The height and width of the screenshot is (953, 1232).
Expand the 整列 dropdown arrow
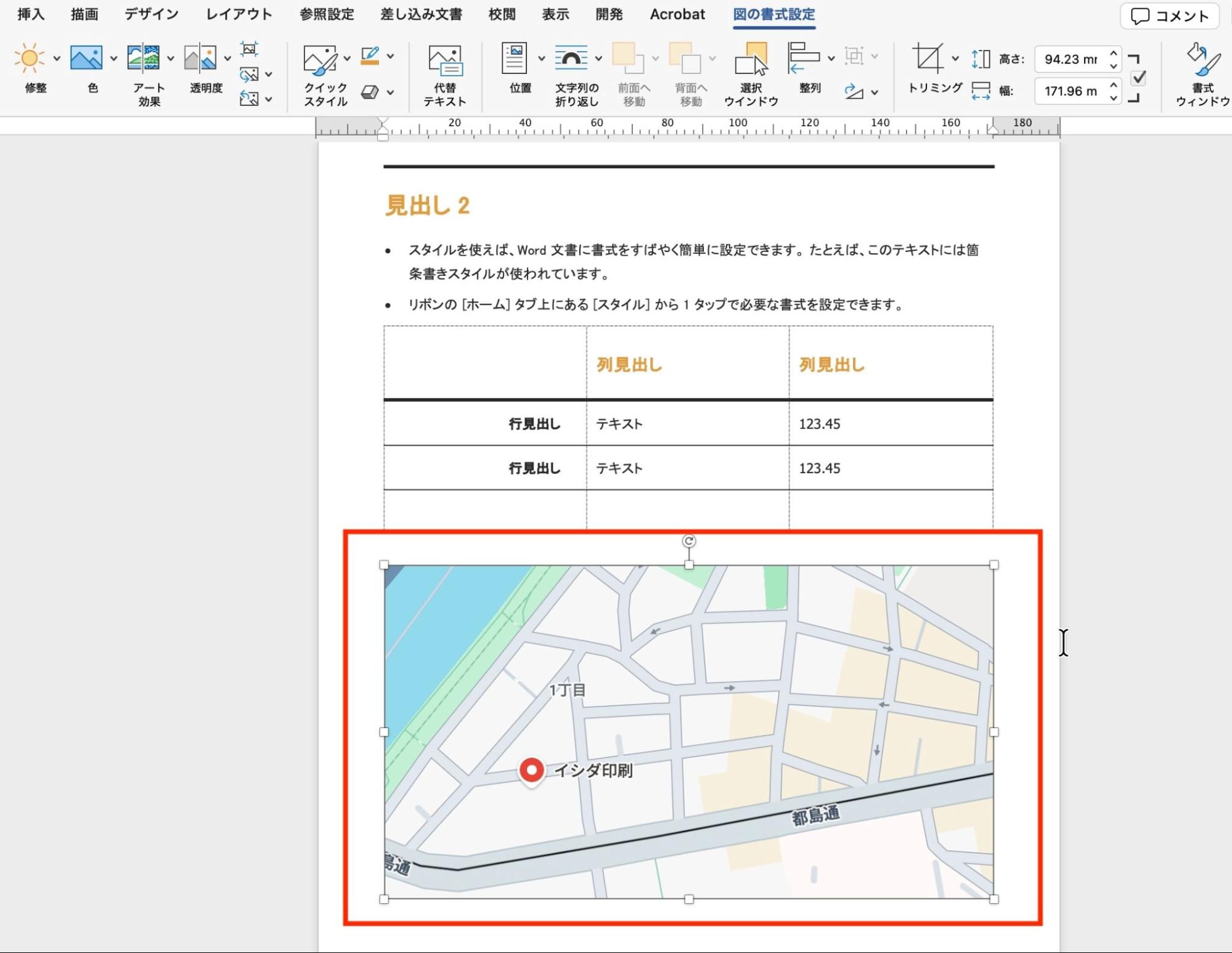(831, 59)
